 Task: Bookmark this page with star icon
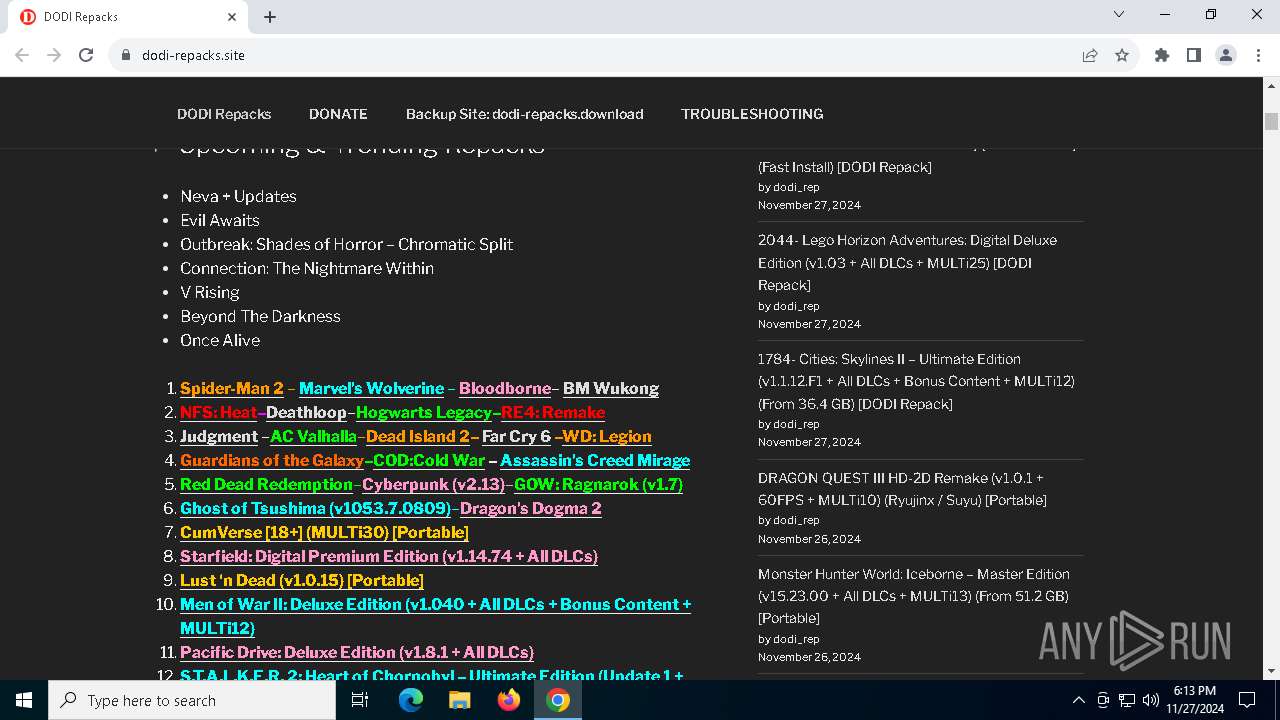1122,55
